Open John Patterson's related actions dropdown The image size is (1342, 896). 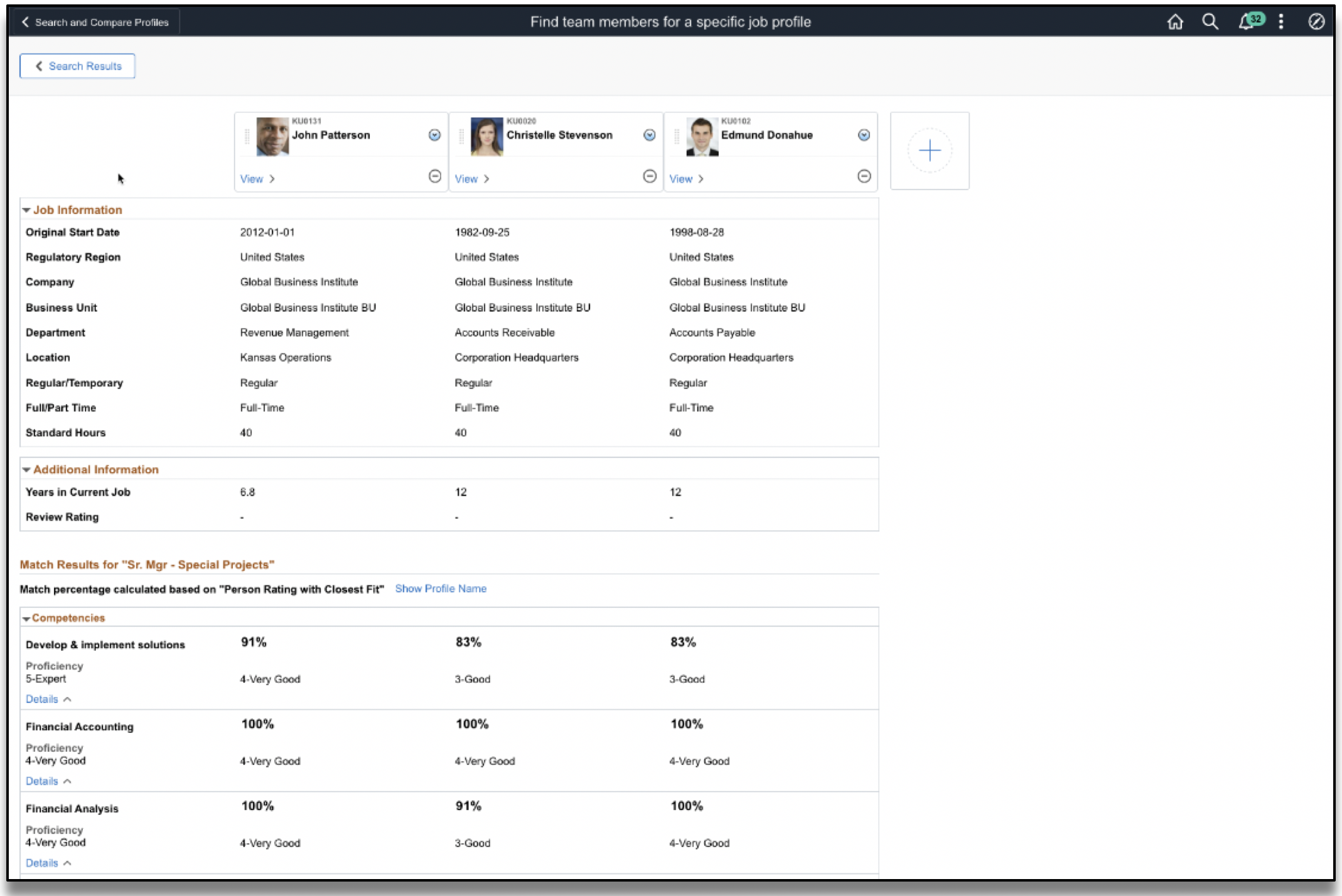434,135
